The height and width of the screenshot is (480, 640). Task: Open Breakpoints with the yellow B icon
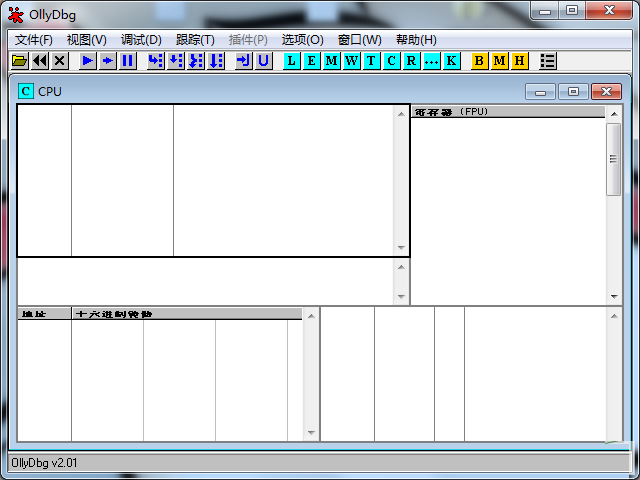click(480, 61)
